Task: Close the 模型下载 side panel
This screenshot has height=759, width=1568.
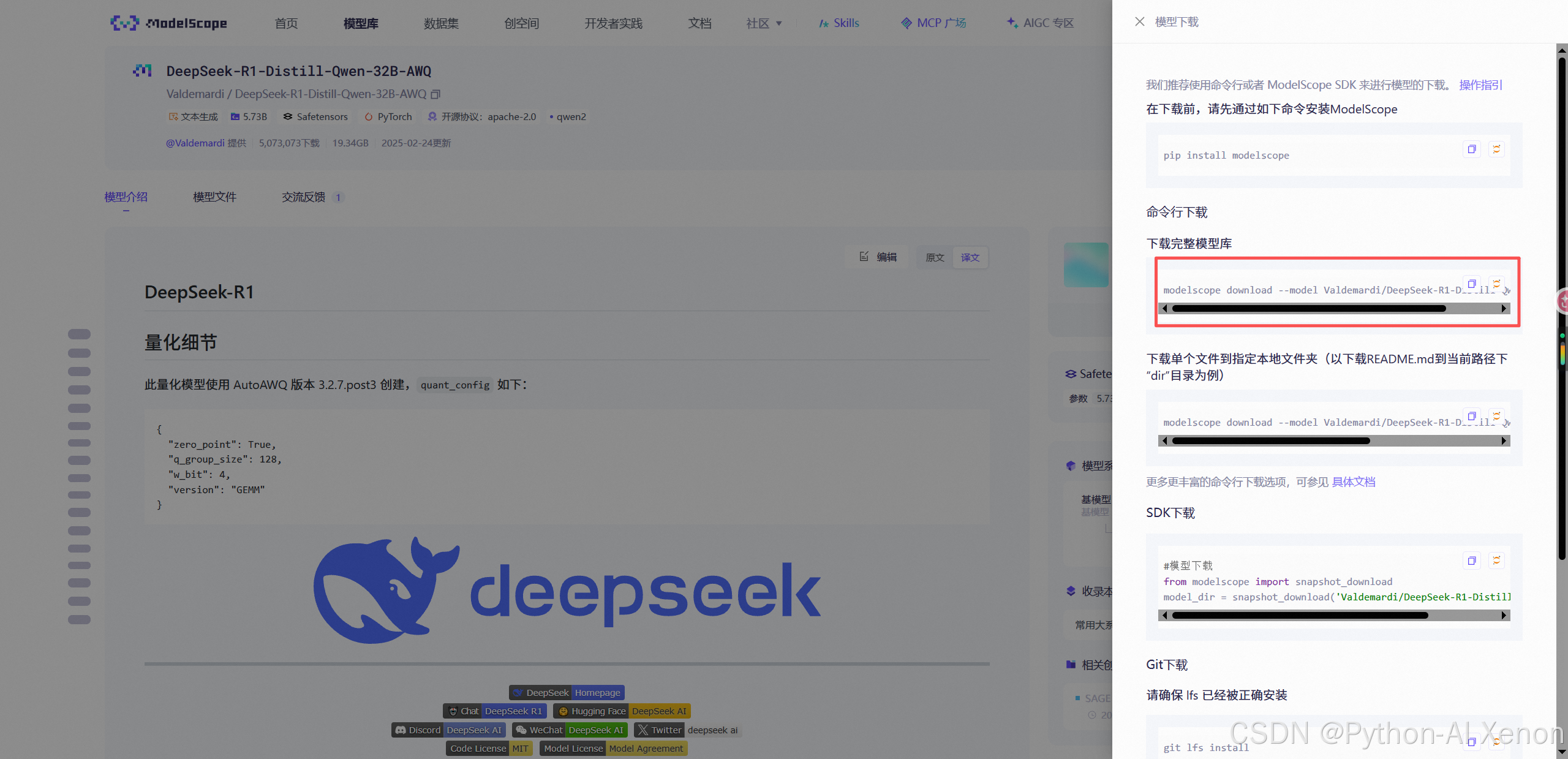Action: (1139, 22)
